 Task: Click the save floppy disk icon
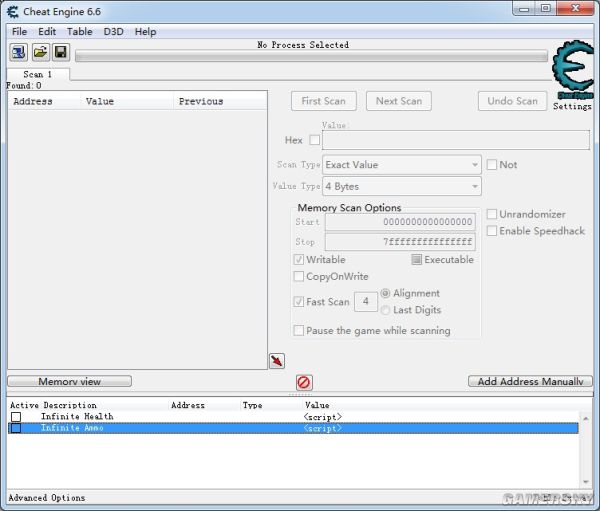(61, 52)
